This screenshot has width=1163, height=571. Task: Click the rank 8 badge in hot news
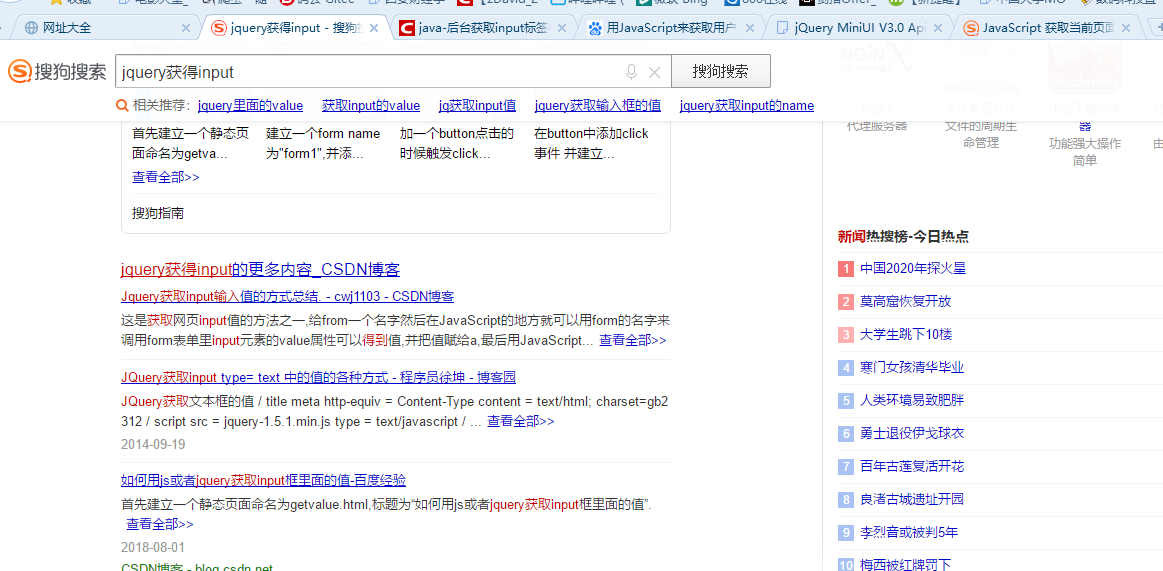[846, 499]
